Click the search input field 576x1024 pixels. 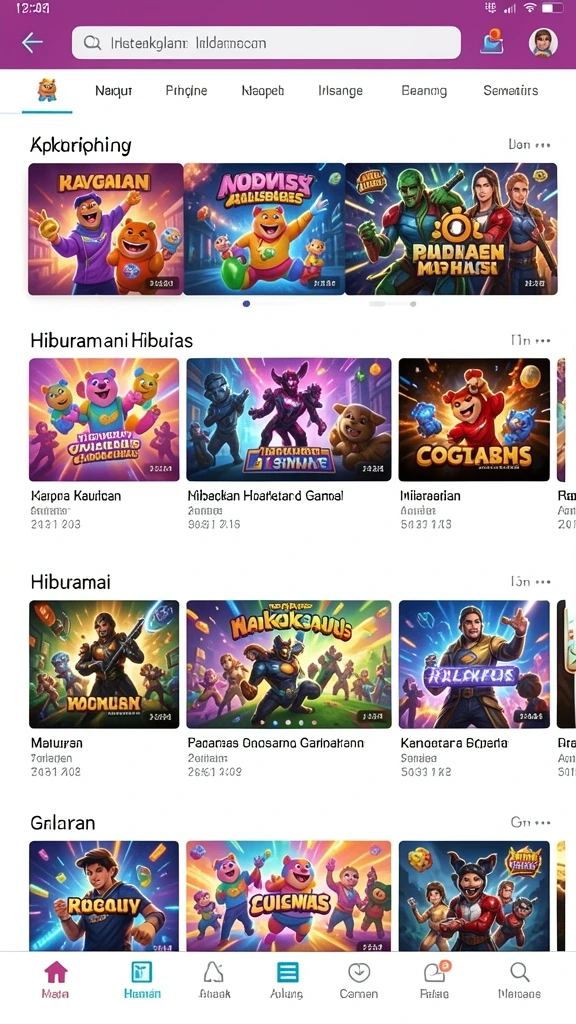[266, 43]
